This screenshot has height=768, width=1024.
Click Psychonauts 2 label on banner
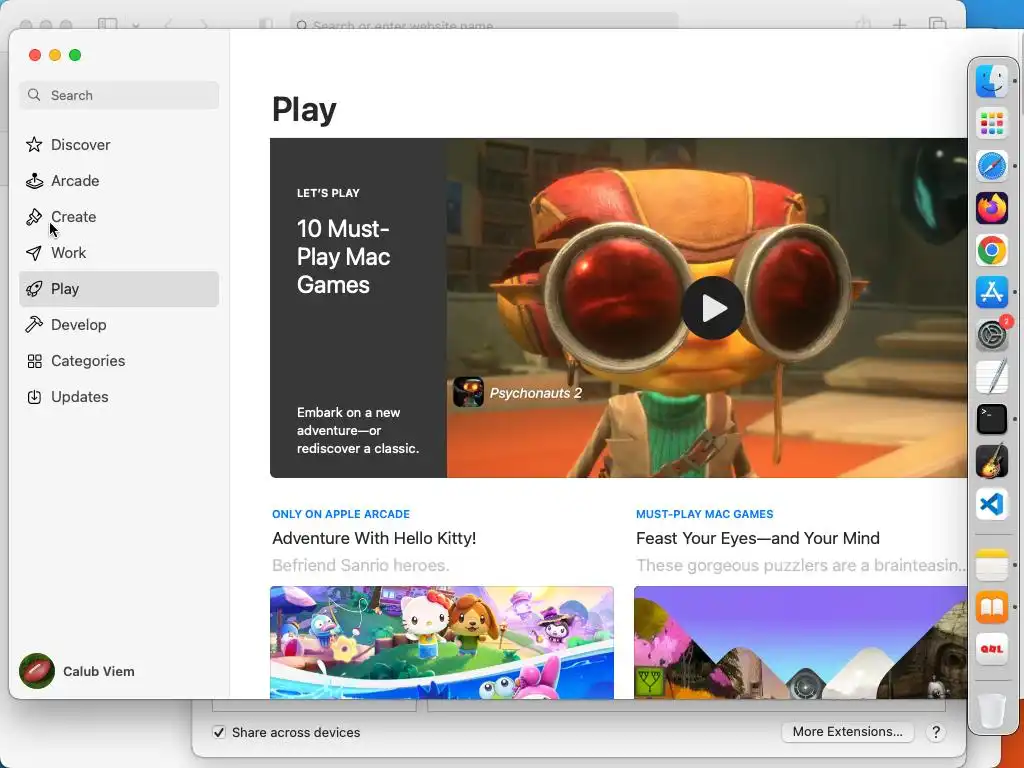pyautogui.click(x=536, y=393)
